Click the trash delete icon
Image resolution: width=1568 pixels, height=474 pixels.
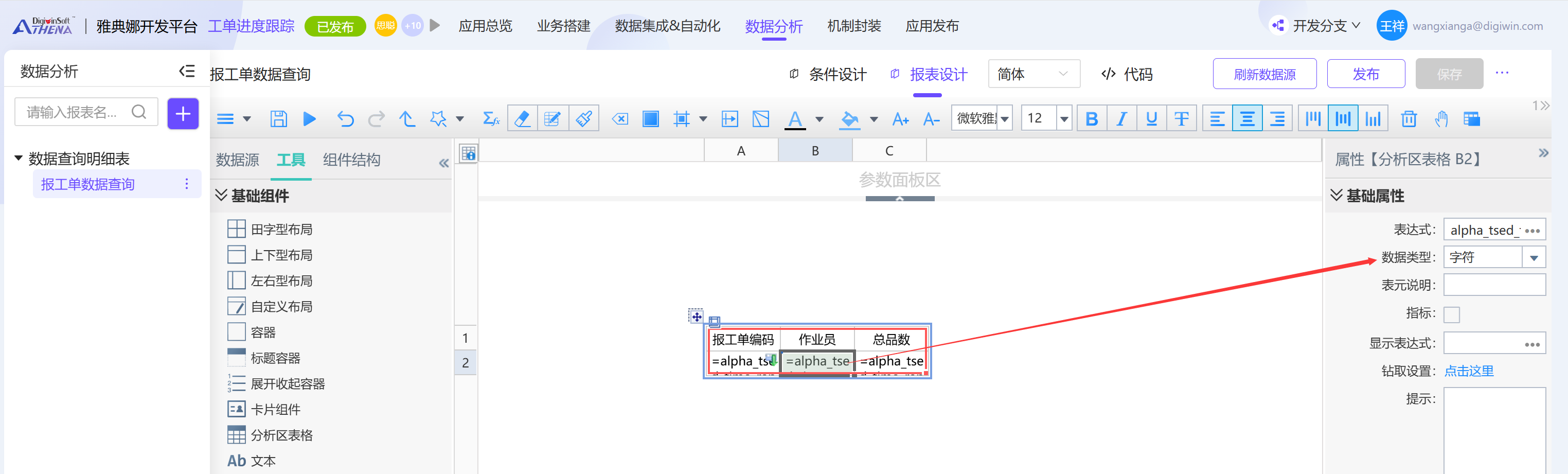1409,119
